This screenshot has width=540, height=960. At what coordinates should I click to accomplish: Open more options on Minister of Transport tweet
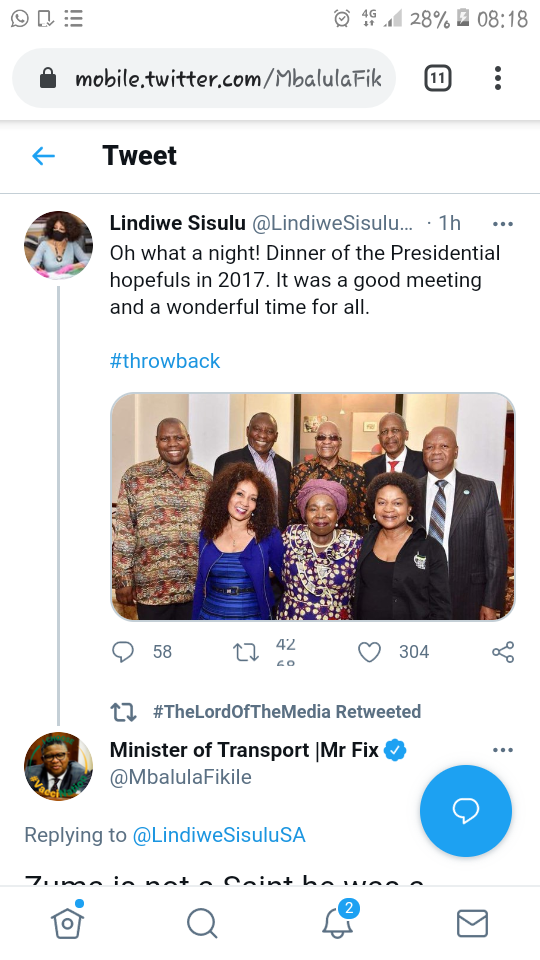[503, 750]
